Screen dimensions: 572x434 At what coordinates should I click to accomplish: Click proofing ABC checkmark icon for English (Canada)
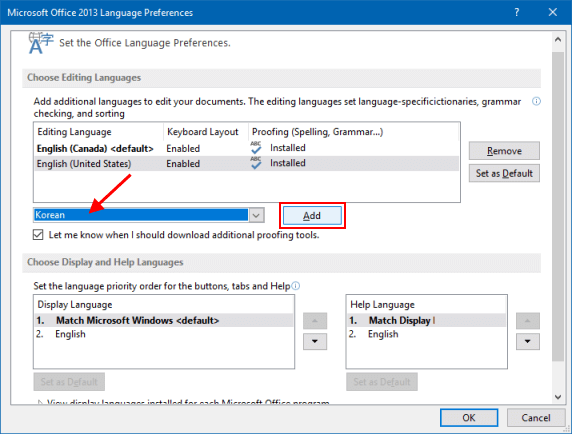click(x=256, y=148)
